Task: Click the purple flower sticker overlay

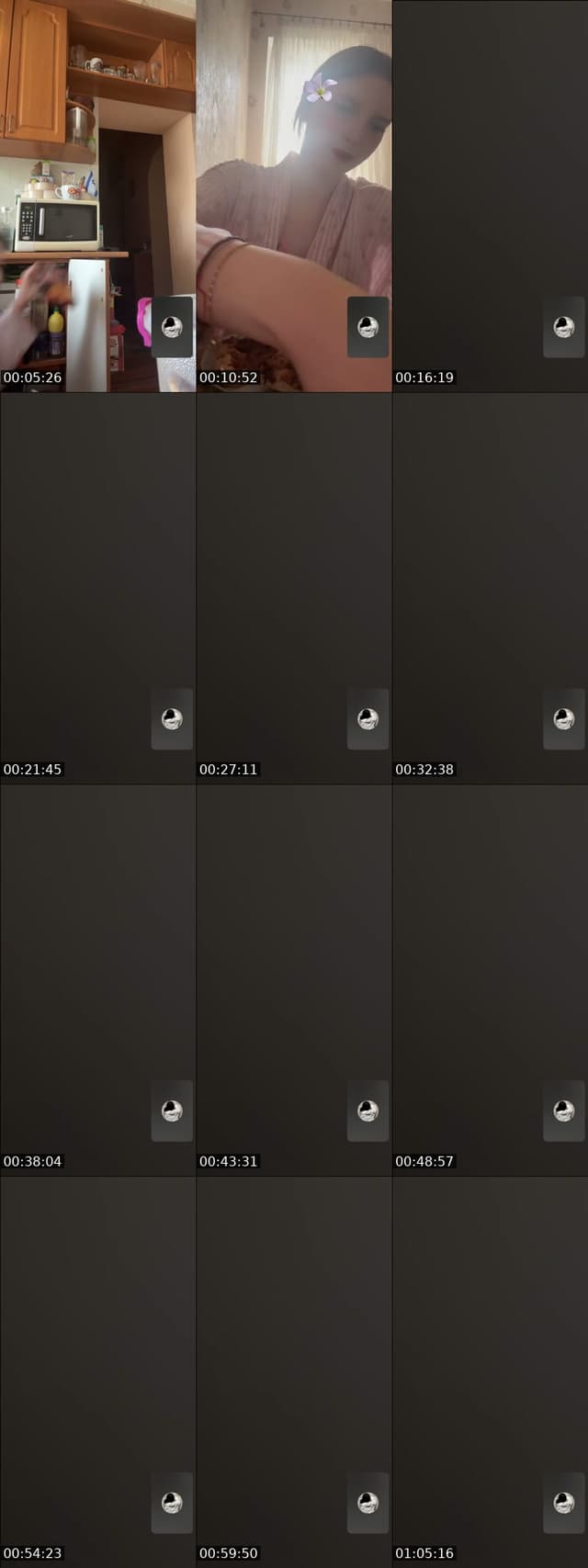Action: click(x=320, y=88)
